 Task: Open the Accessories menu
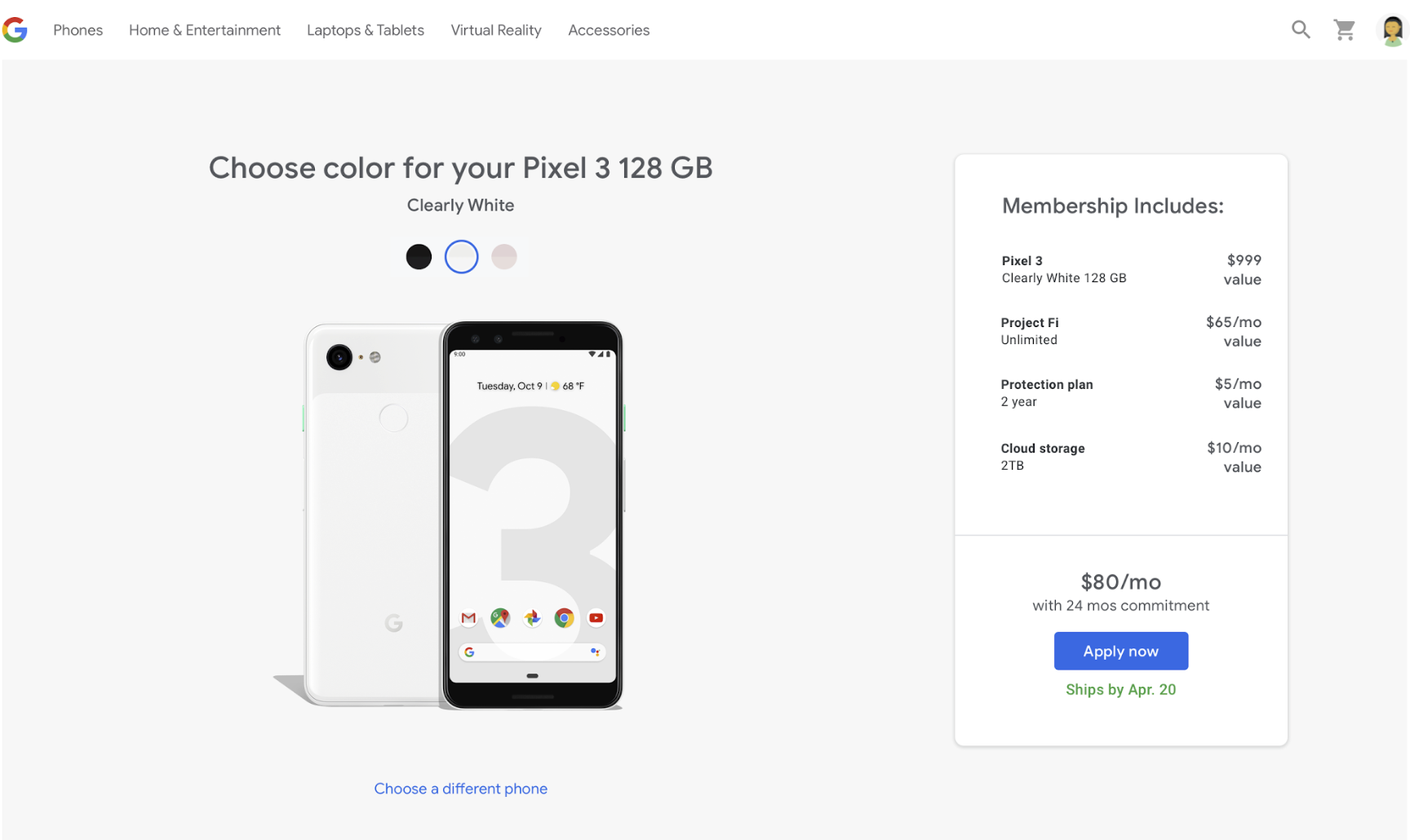609,30
